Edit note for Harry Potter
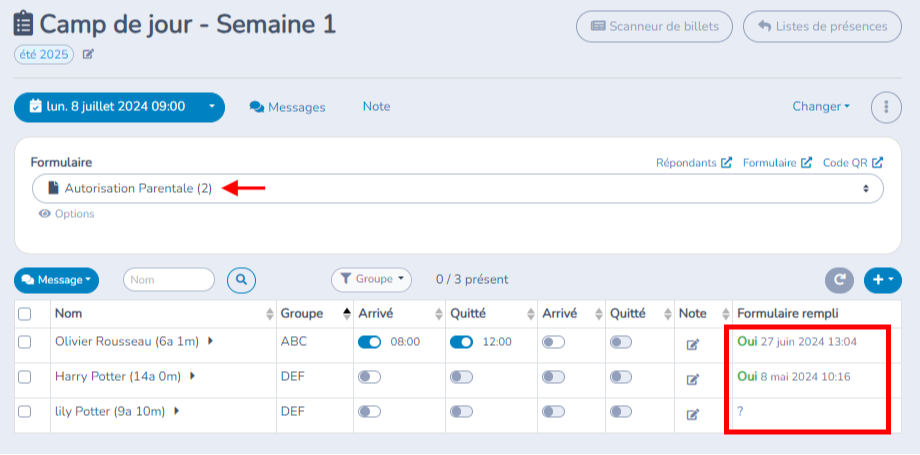Image resolution: width=920 pixels, height=455 pixels. click(692, 380)
